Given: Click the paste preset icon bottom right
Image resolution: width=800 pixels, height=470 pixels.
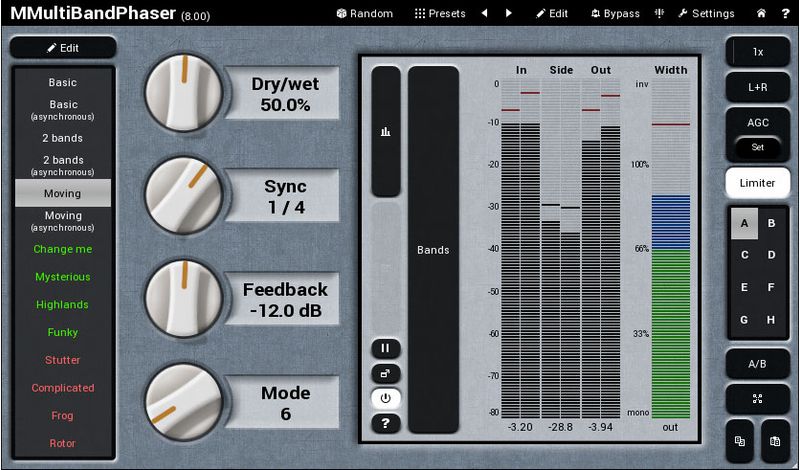Looking at the screenshot, I should (x=775, y=441).
